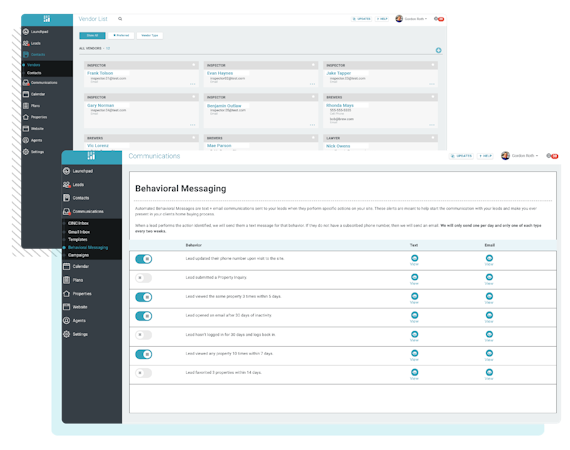The width and height of the screenshot is (570, 450).
Task: Open the Settings gear in the sidebar
Action: 67,334
